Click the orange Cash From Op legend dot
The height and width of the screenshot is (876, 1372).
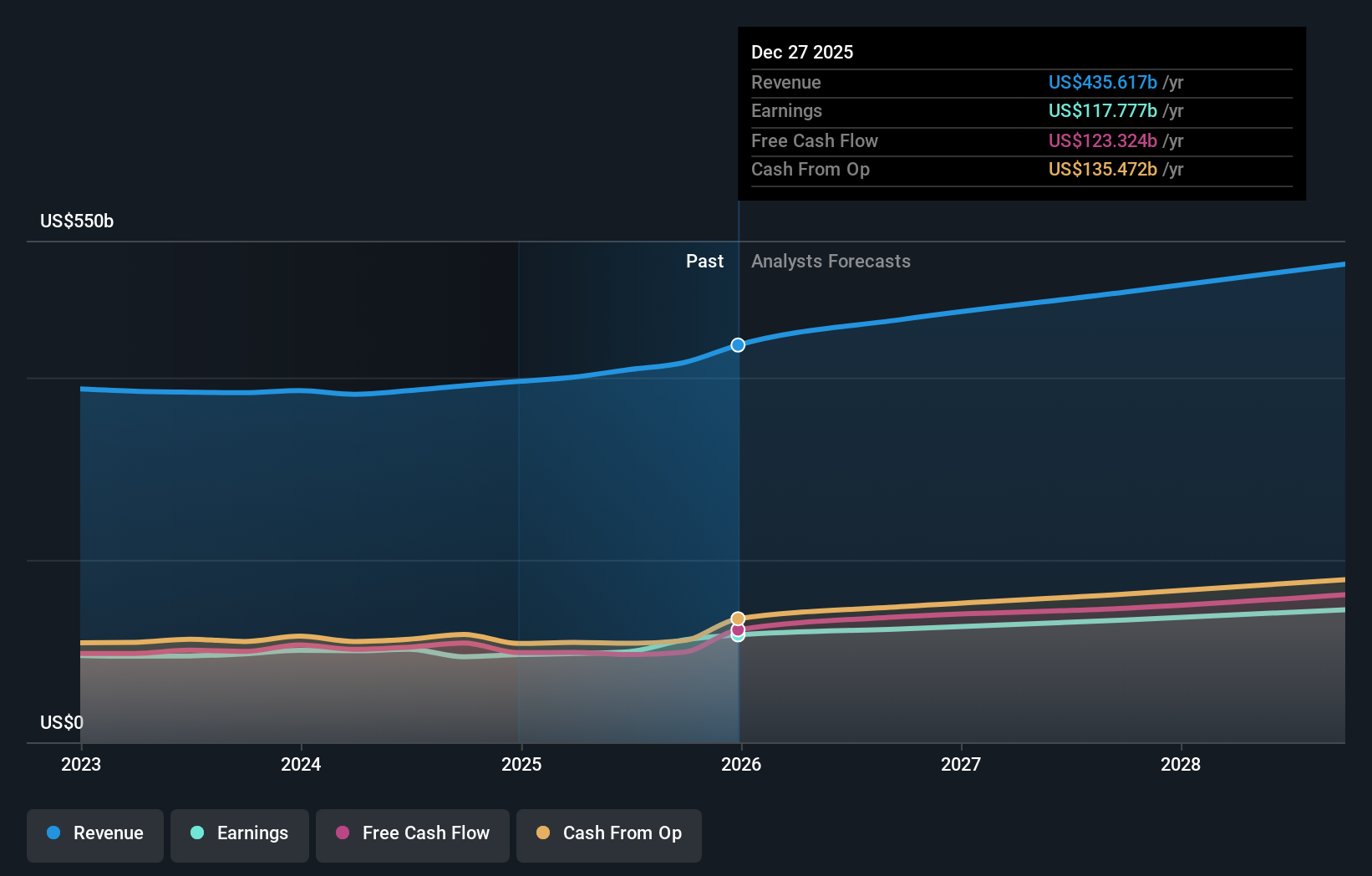[x=543, y=833]
